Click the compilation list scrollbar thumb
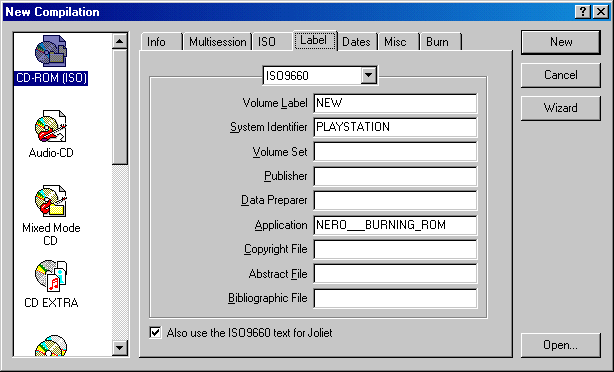Screen dimensions: 614x372 pos(120,107)
